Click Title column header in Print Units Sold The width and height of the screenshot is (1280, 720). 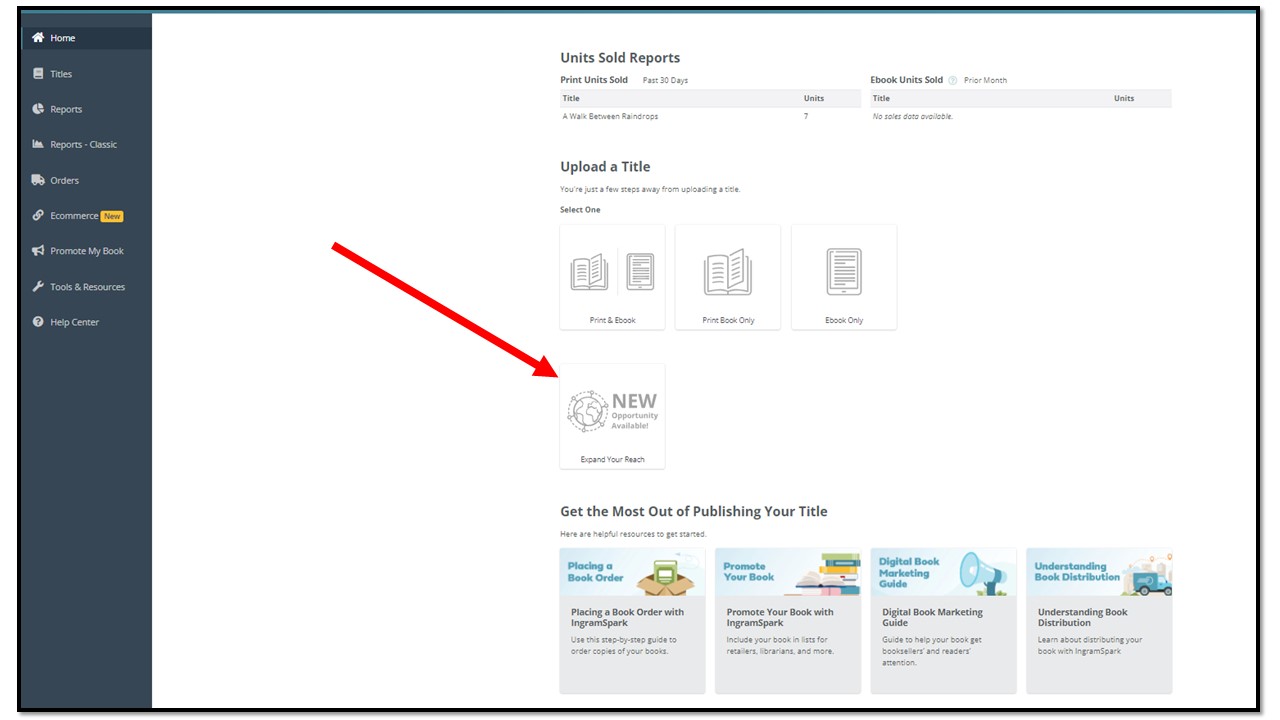click(x=571, y=98)
